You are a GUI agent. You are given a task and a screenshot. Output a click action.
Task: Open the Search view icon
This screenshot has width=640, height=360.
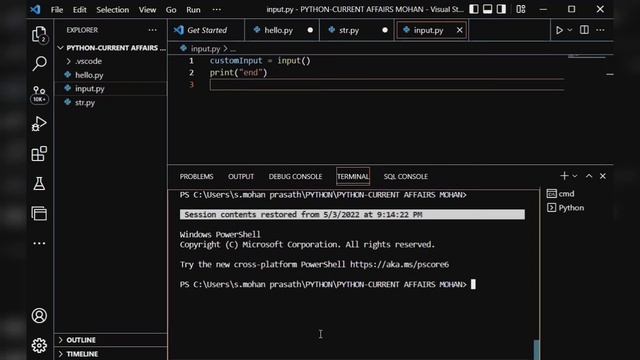[x=39, y=63]
